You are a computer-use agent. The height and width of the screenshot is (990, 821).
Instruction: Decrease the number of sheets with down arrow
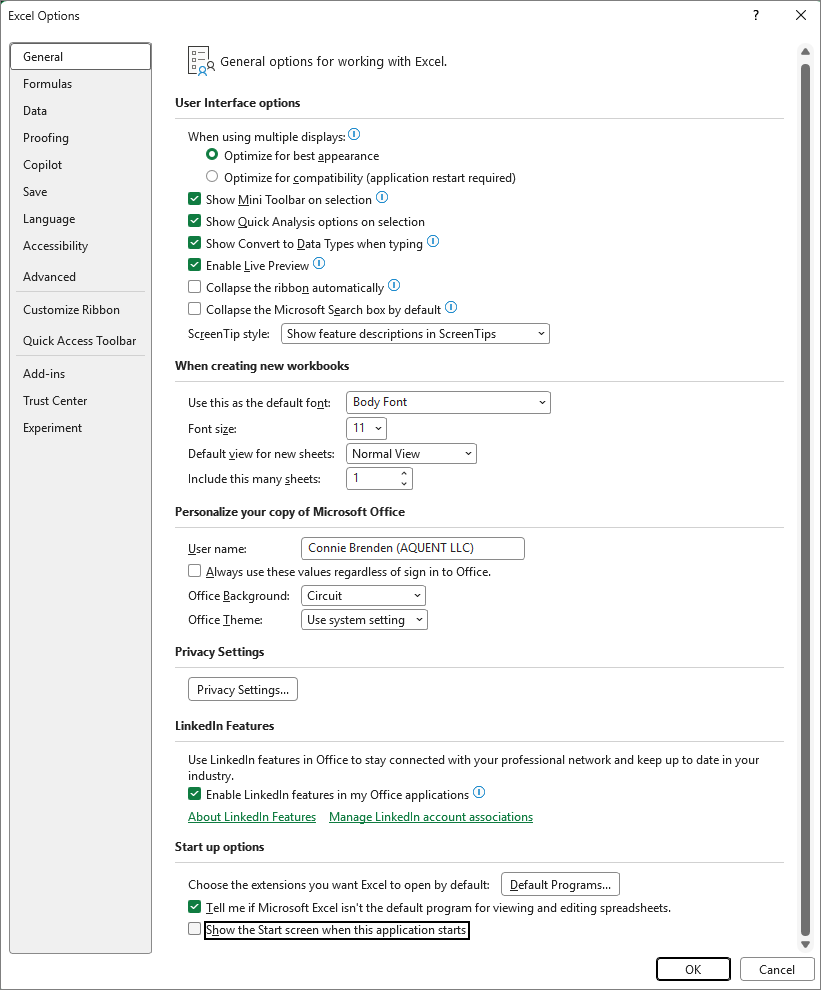(x=404, y=484)
